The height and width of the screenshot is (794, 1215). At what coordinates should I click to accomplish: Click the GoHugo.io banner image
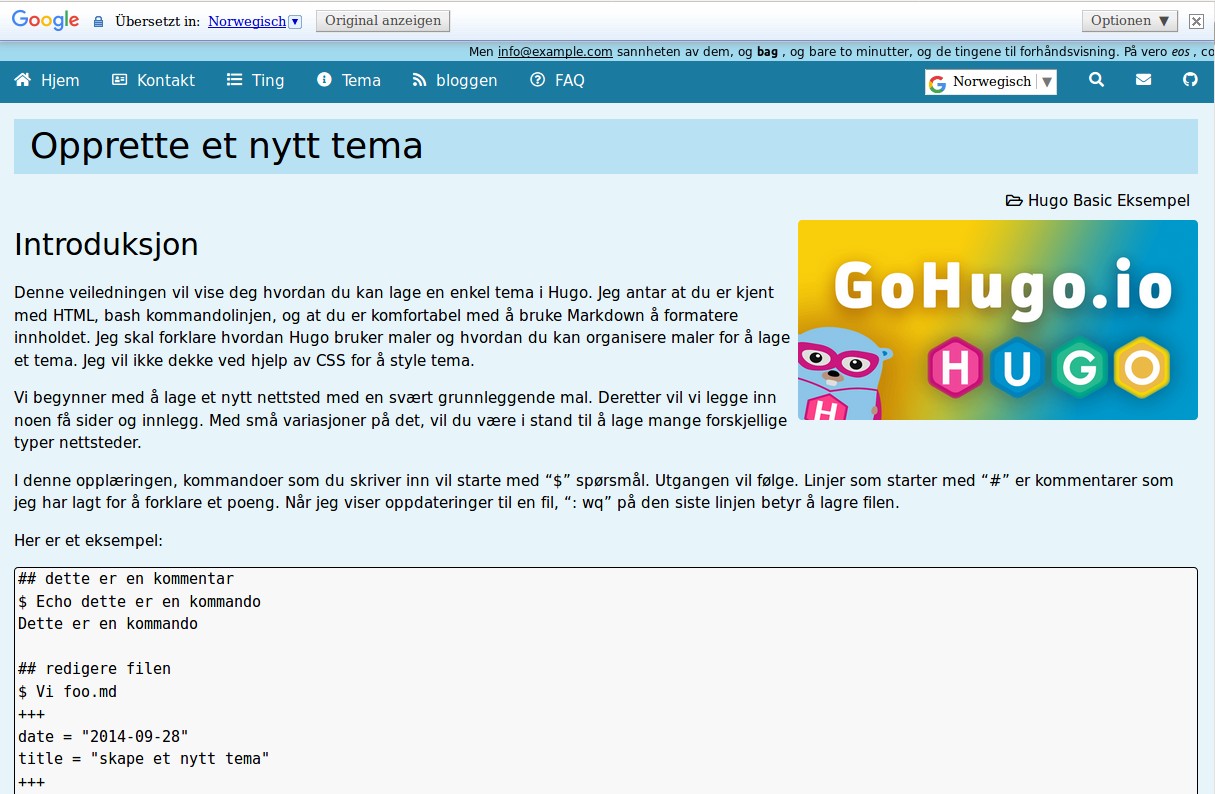(x=998, y=320)
